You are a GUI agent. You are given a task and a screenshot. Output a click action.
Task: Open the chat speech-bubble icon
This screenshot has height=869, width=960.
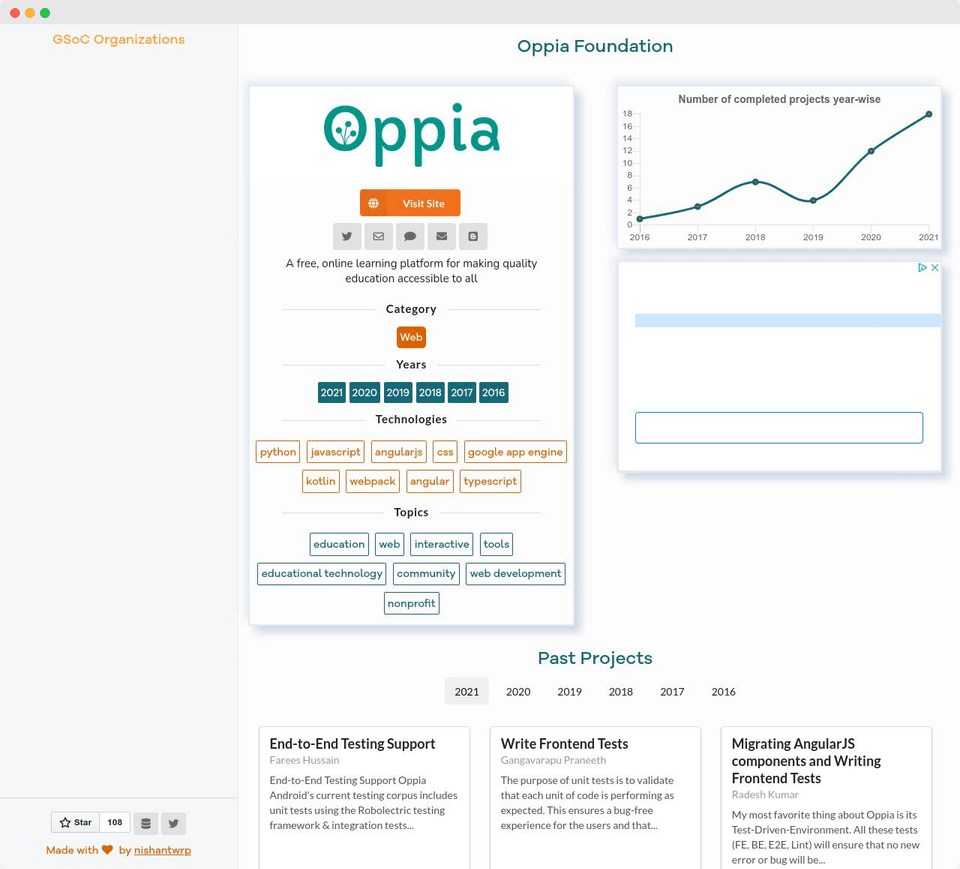(410, 236)
